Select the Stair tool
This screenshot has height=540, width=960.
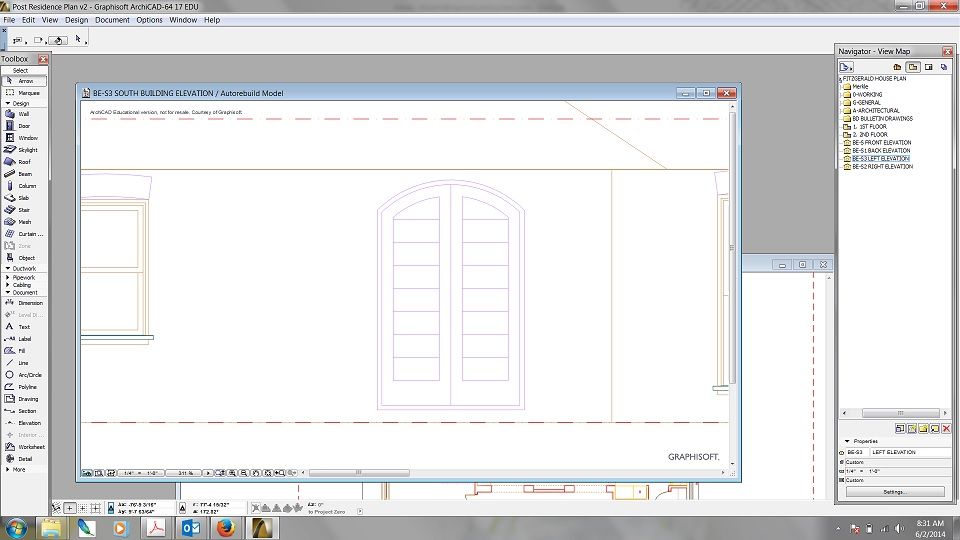tap(24, 210)
